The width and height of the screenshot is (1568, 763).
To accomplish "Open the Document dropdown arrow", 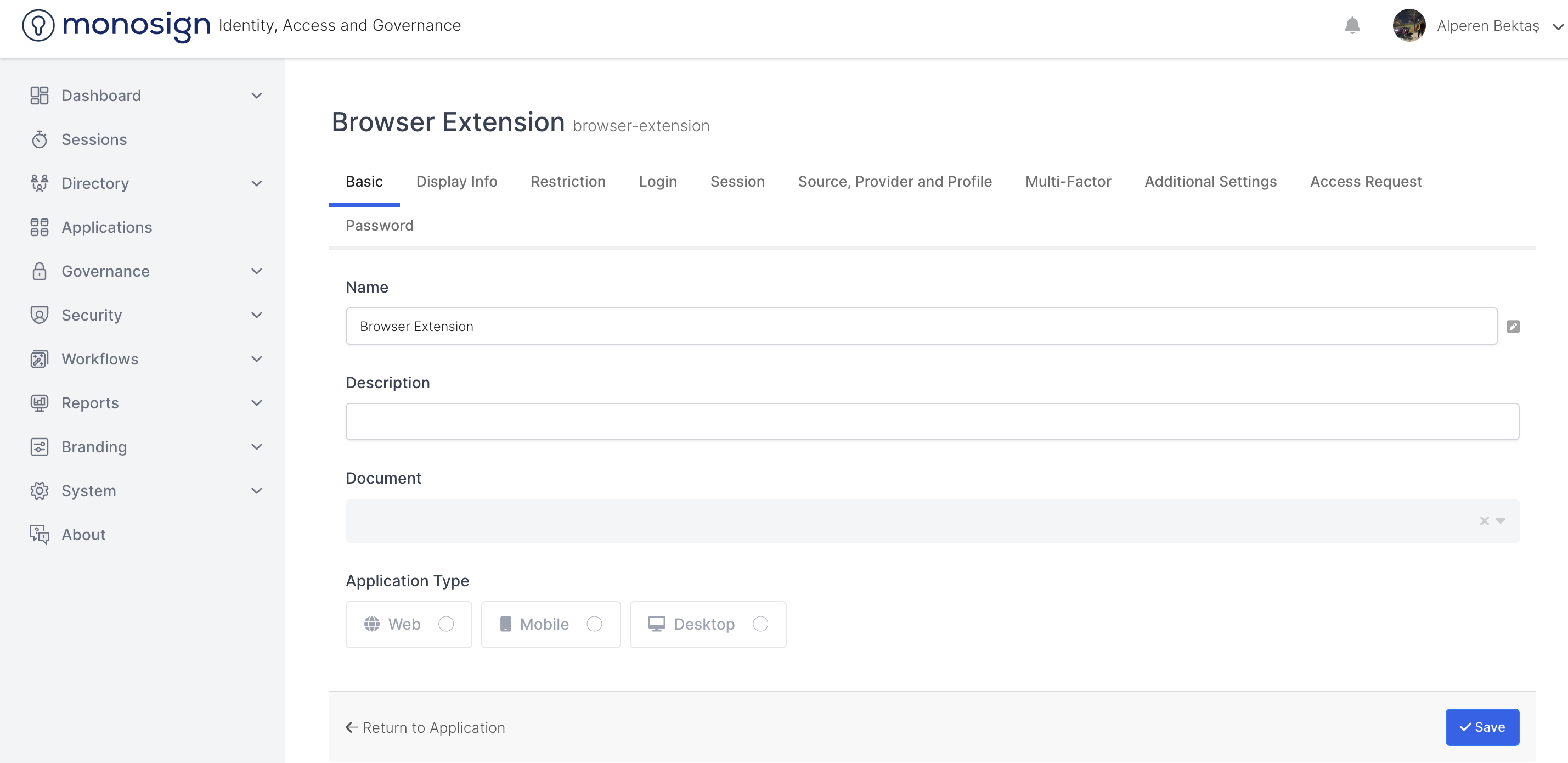I will (1501, 520).
